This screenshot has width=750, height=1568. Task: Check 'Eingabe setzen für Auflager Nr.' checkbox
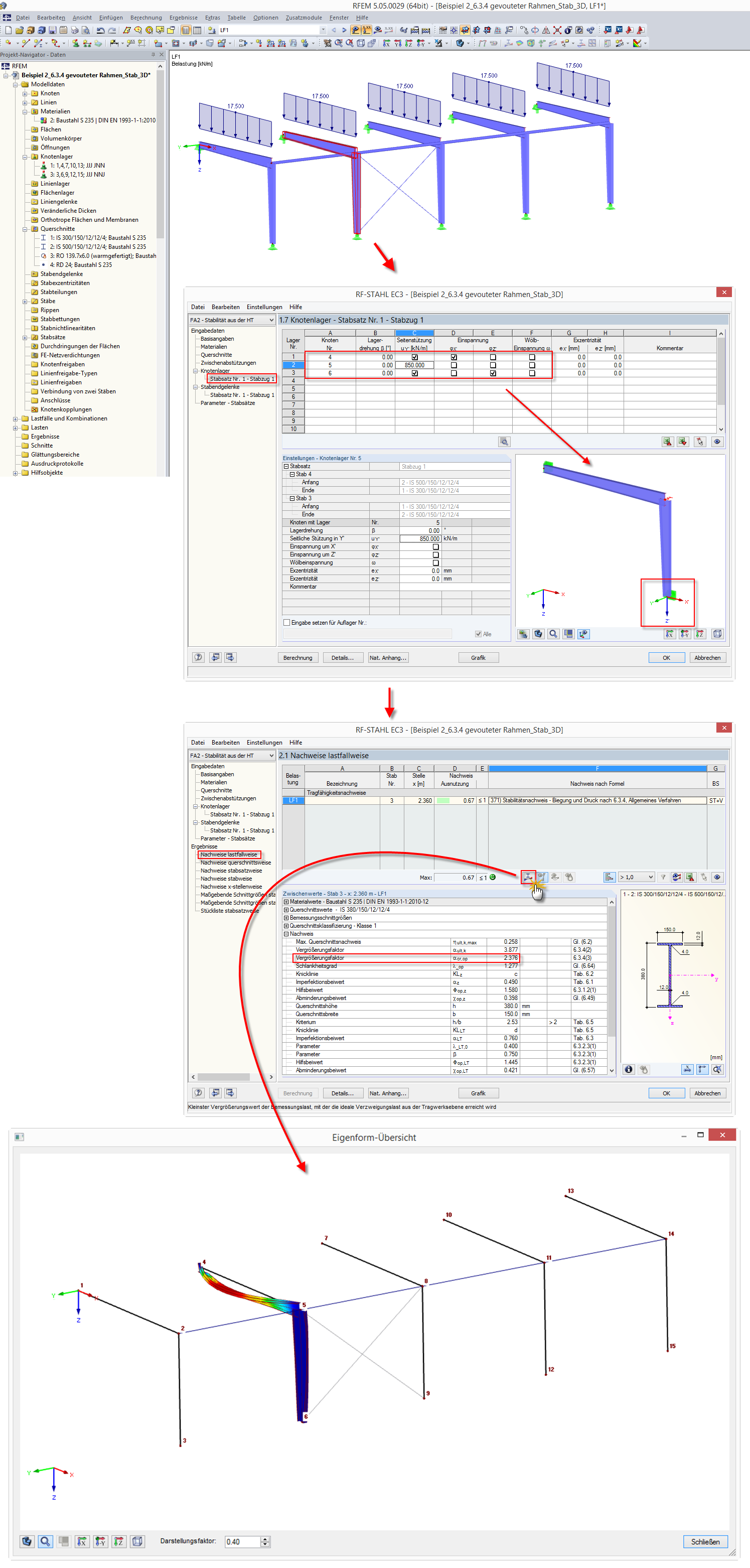pyautogui.click(x=287, y=623)
